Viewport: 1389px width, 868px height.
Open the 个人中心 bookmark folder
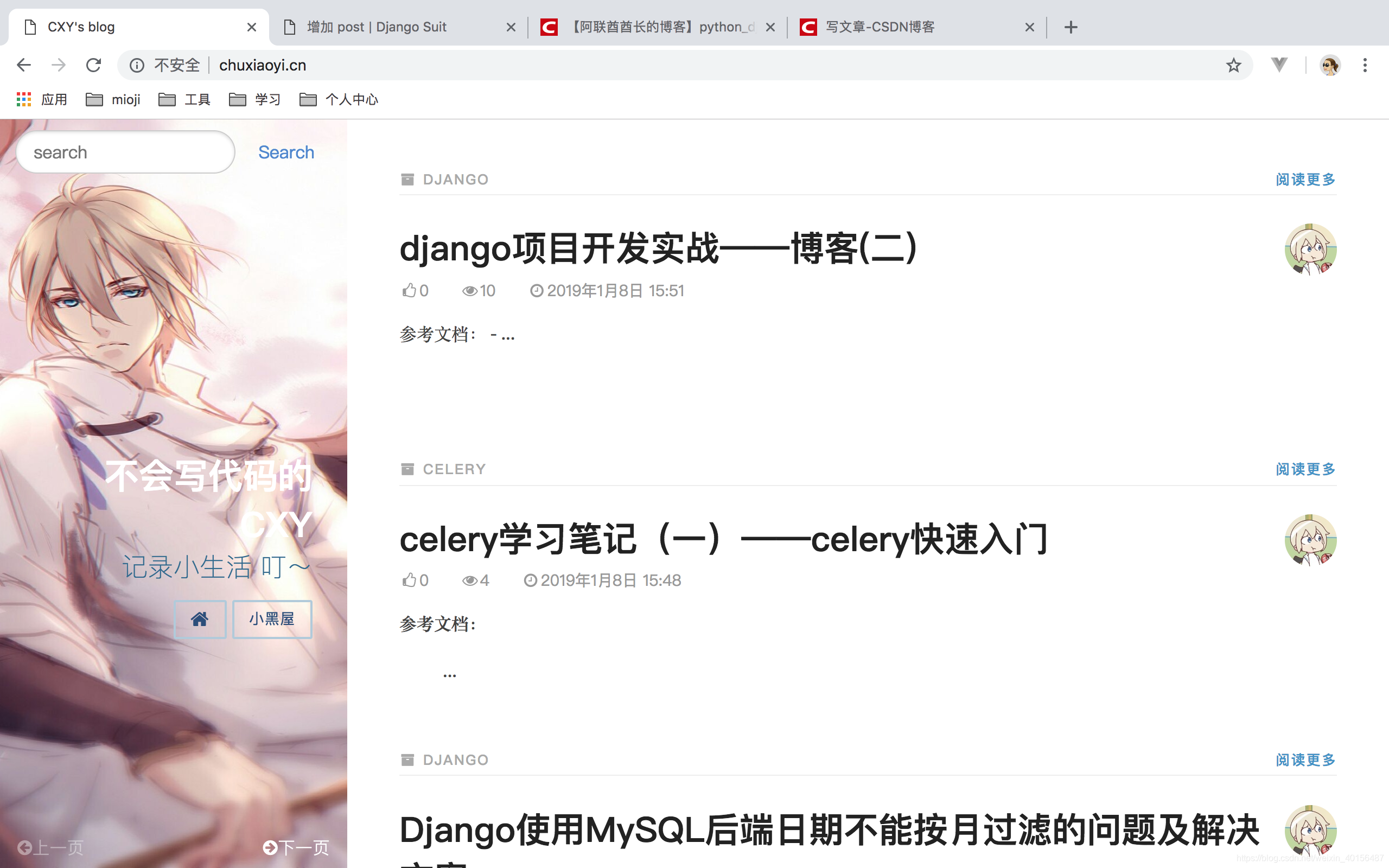pos(339,99)
